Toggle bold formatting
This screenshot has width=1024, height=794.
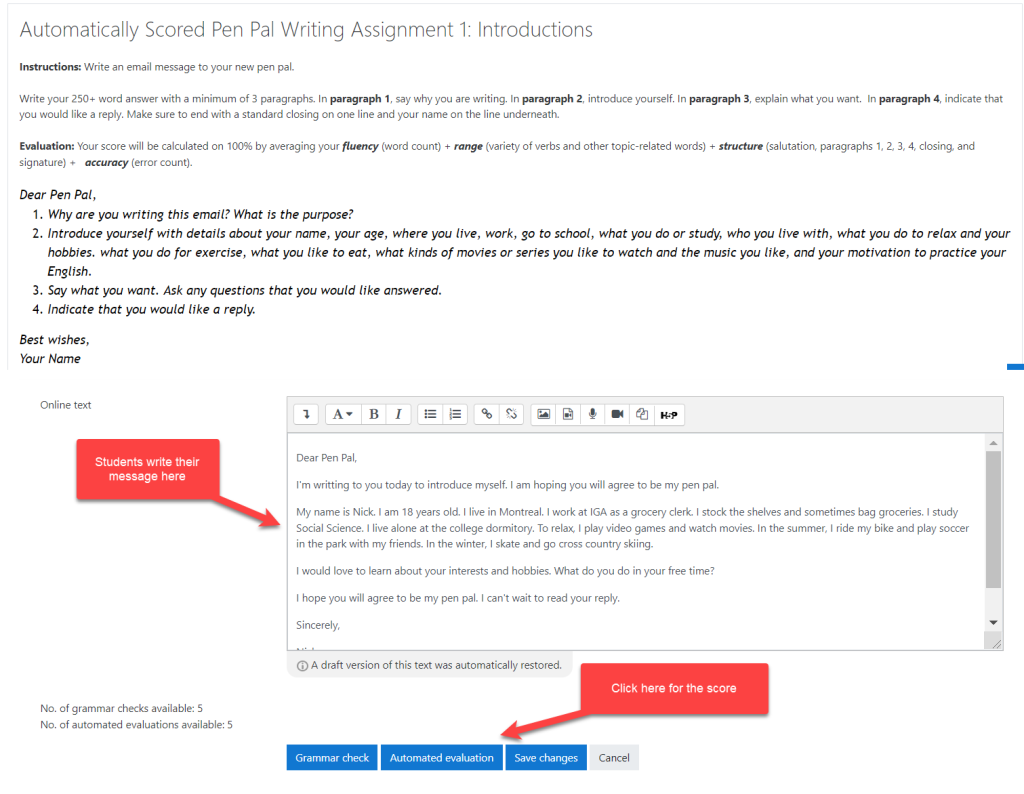point(374,414)
